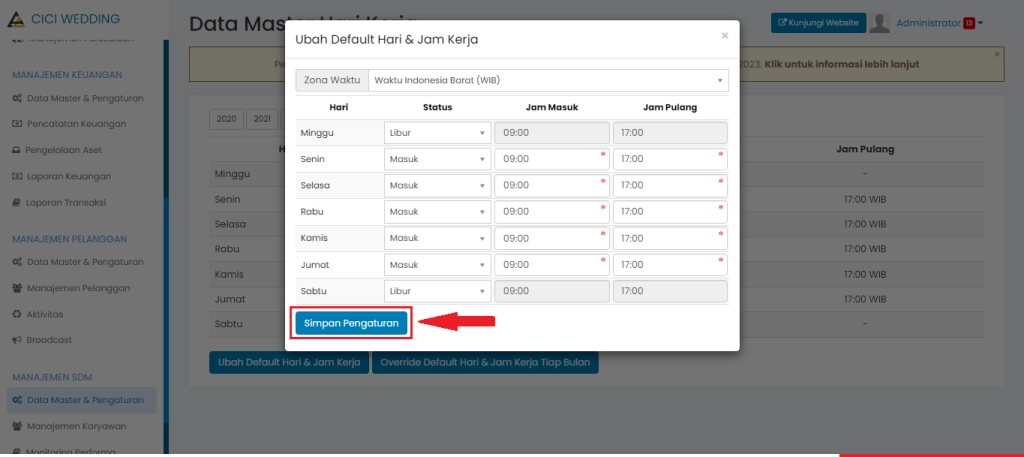Open the Minggu status dropdown
Image resolution: width=1024 pixels, height=457 pixels.
pos(437,133)
